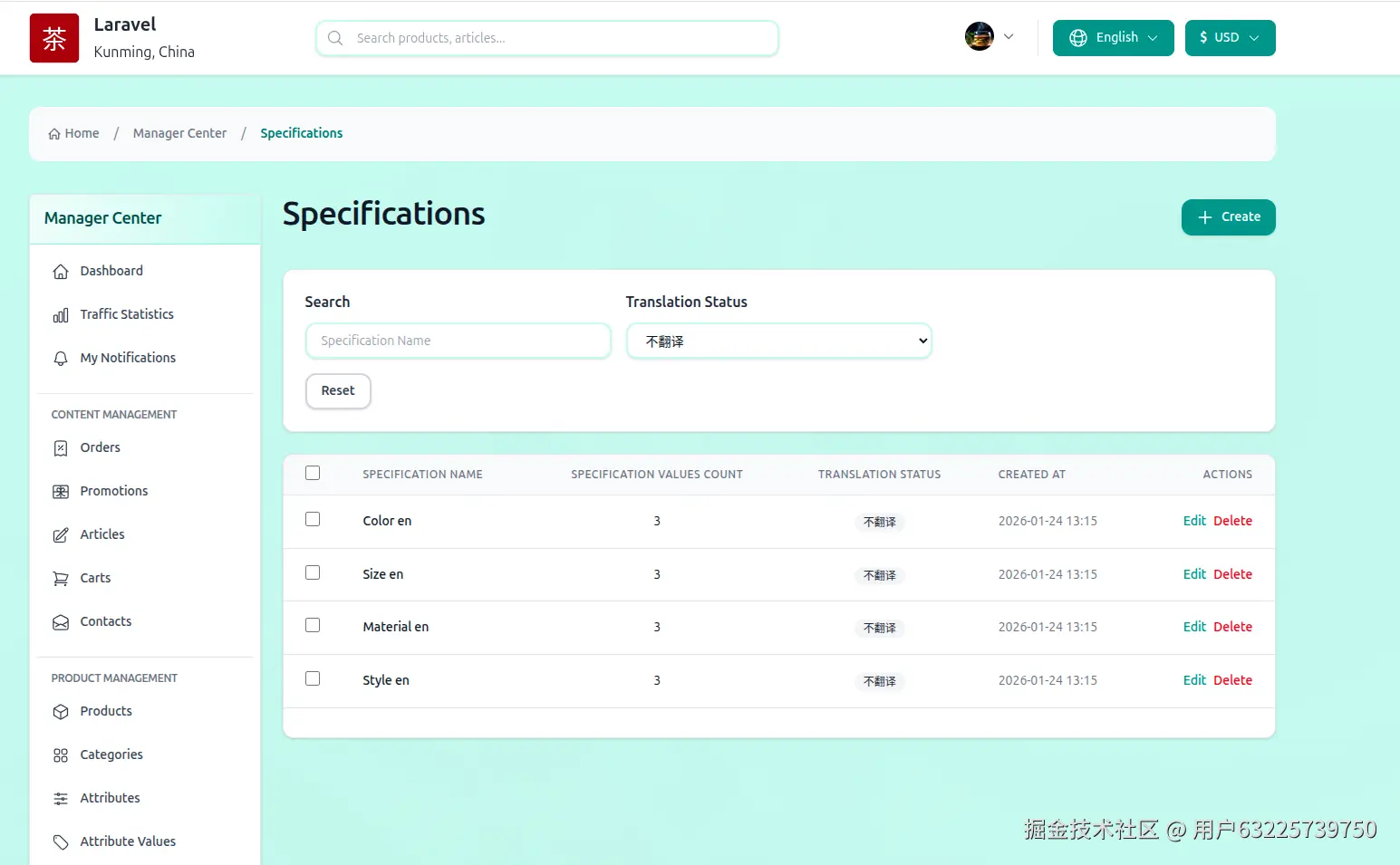1400x865 pixels.
Task: Click the Contacts envelope icon
Action: (x=61, y=622)
